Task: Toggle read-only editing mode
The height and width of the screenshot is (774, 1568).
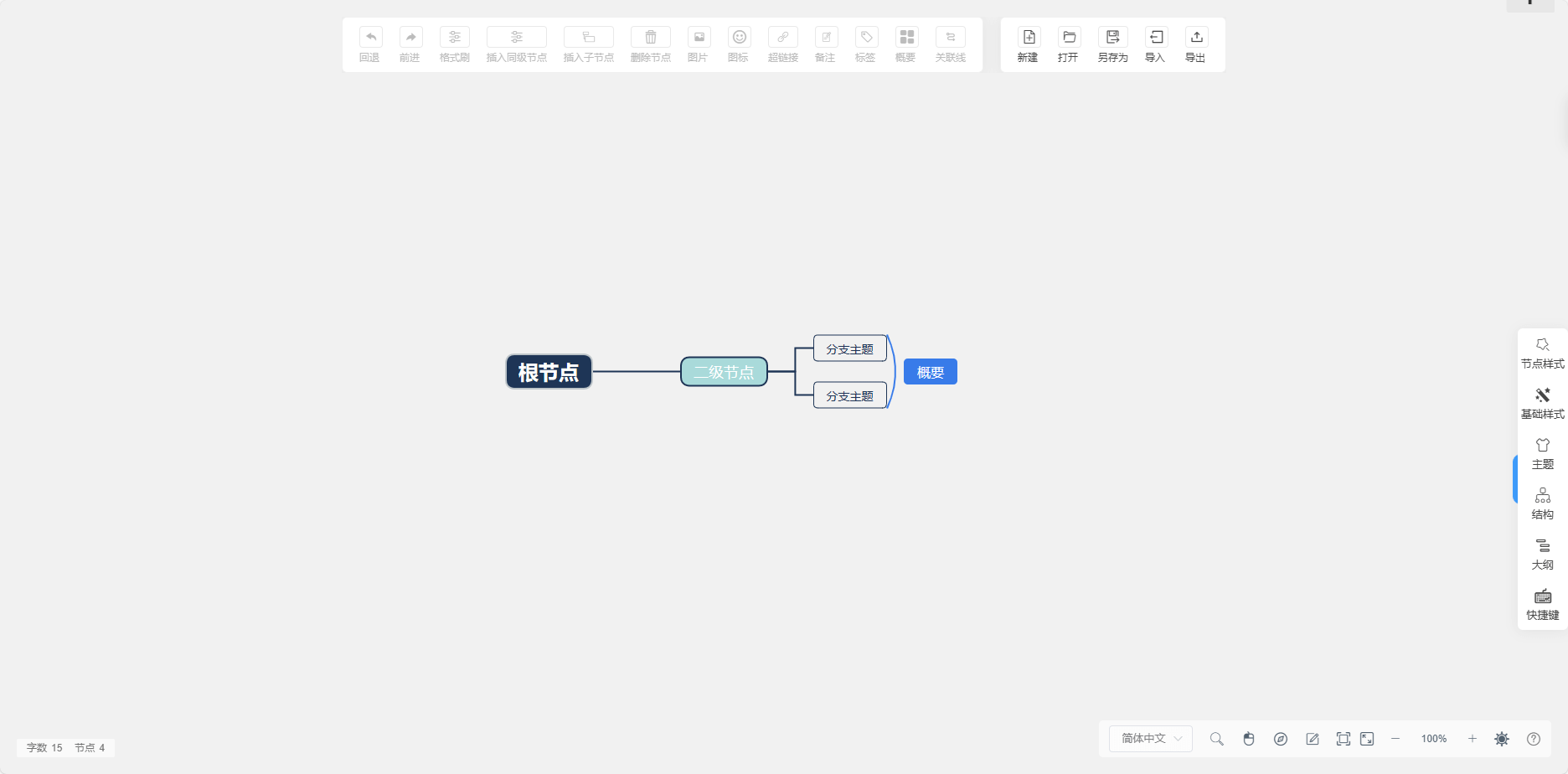Action: pyautogui.click(x=1313, y=738)
